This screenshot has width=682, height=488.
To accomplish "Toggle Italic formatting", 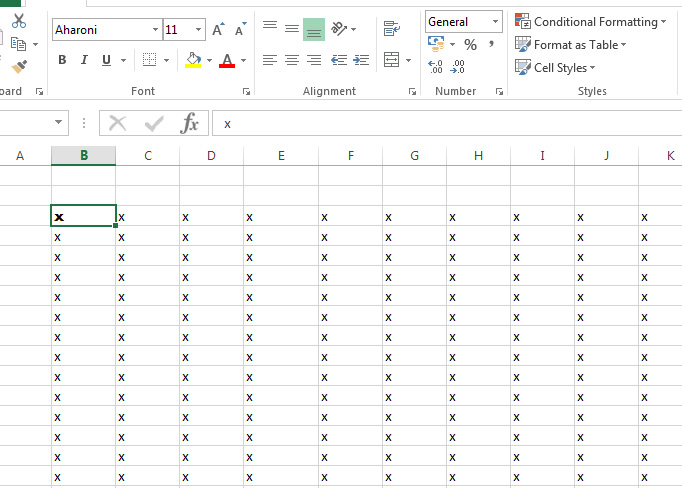I will [x=84, y=61].
